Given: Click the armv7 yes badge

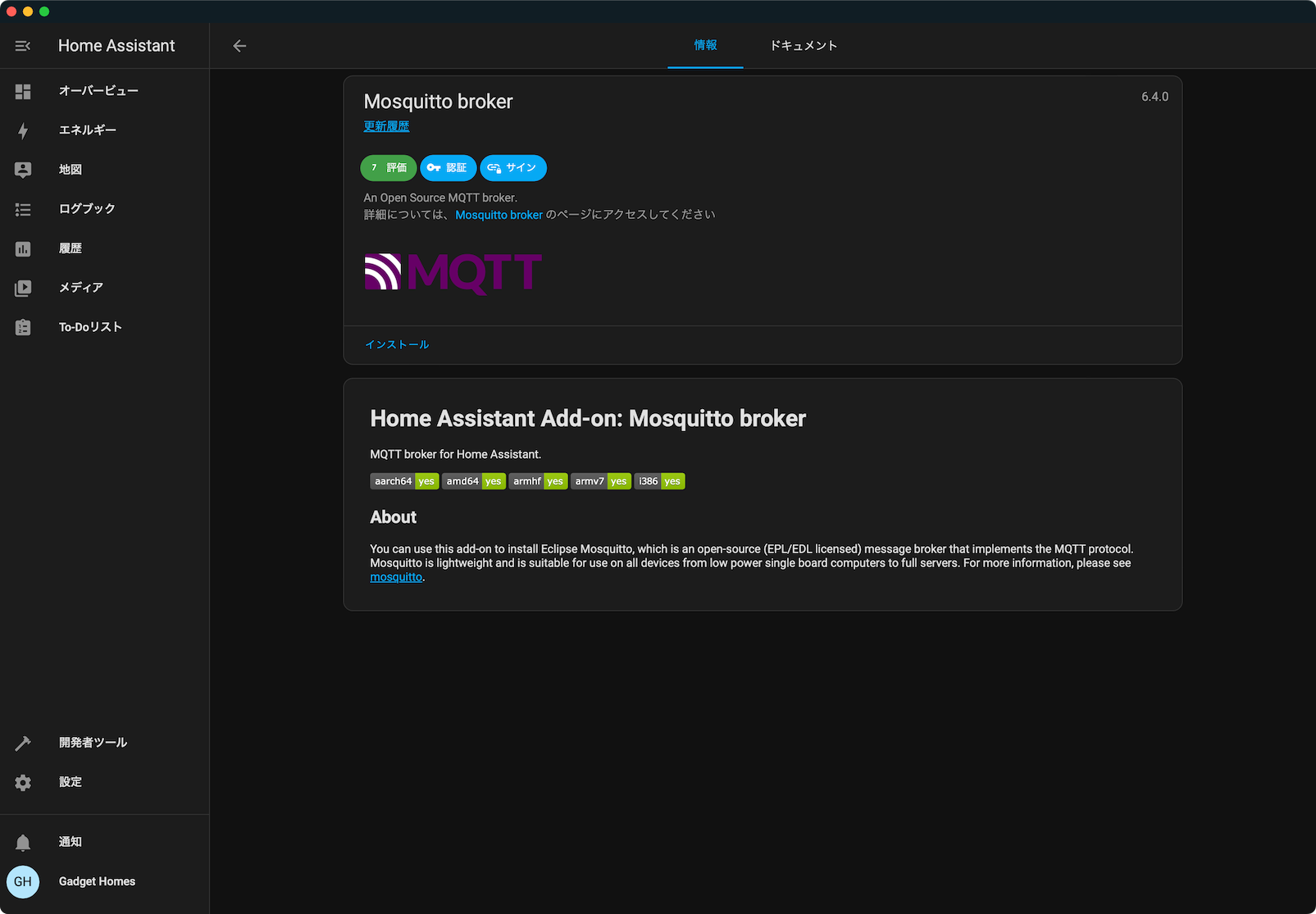Looking at the screenshot, I should click(601, 481).
